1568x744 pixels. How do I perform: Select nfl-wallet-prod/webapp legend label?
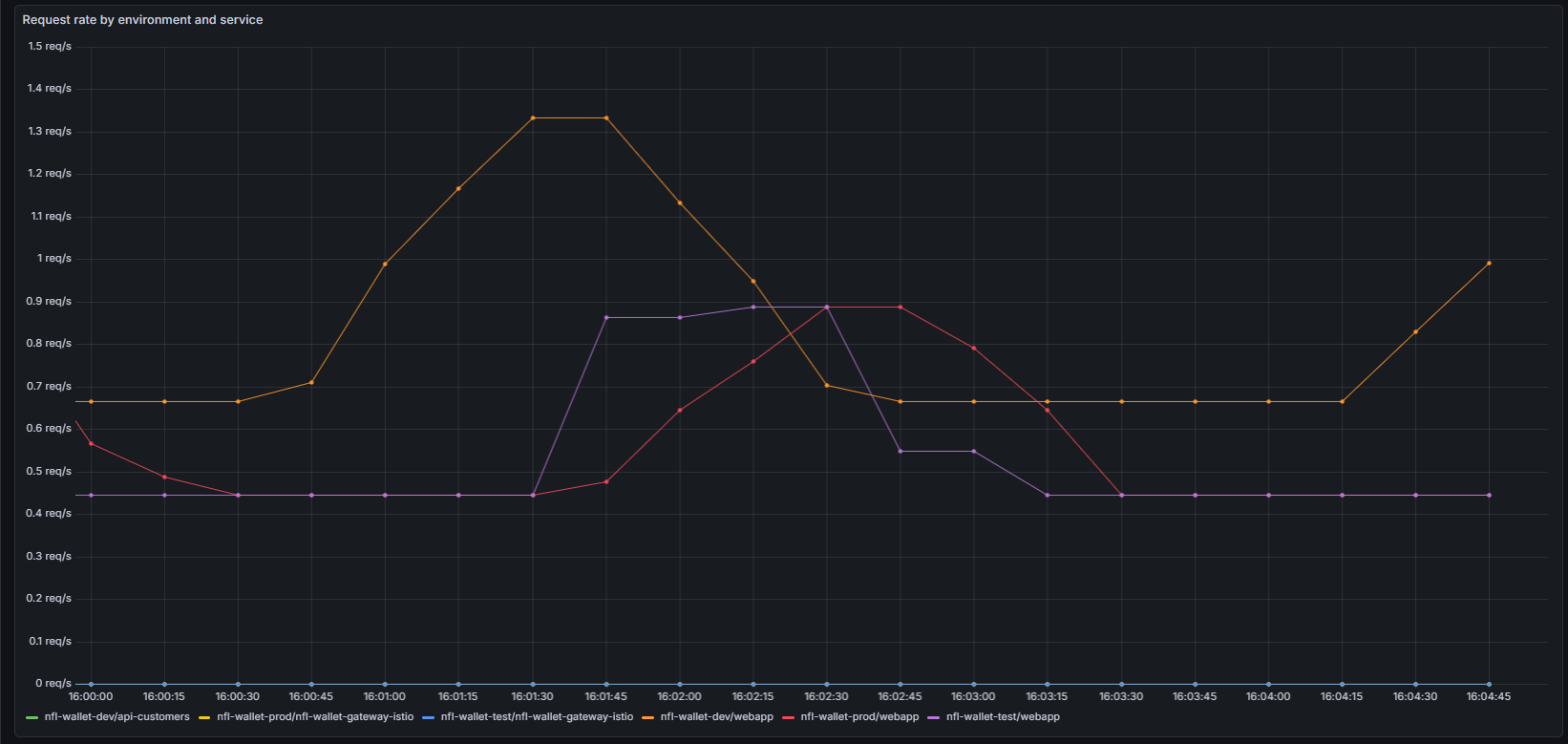pos(859,717)
